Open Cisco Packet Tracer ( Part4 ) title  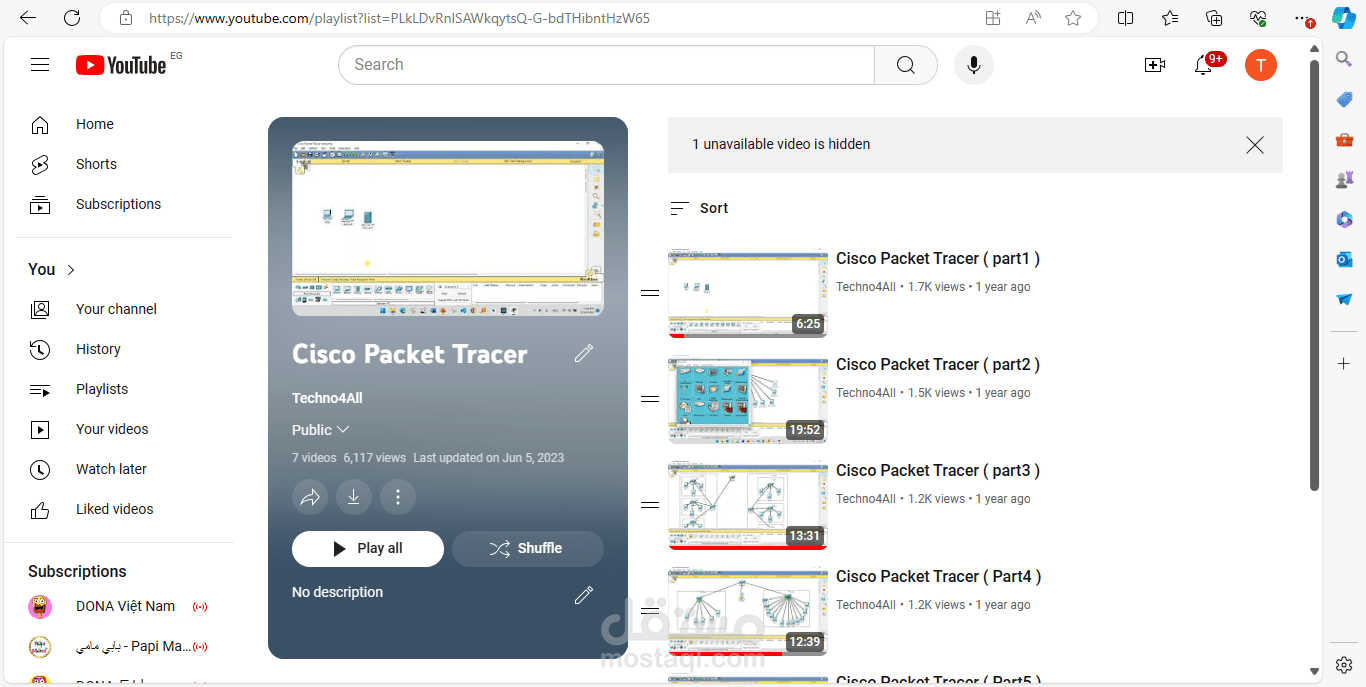click(939, 577)
